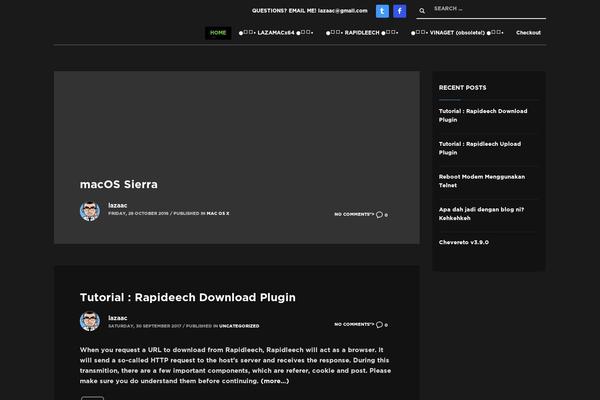This screenshot has height=400, width=600.
Task: Click the search magnifier icon
Action: click(x=422, y=11)
